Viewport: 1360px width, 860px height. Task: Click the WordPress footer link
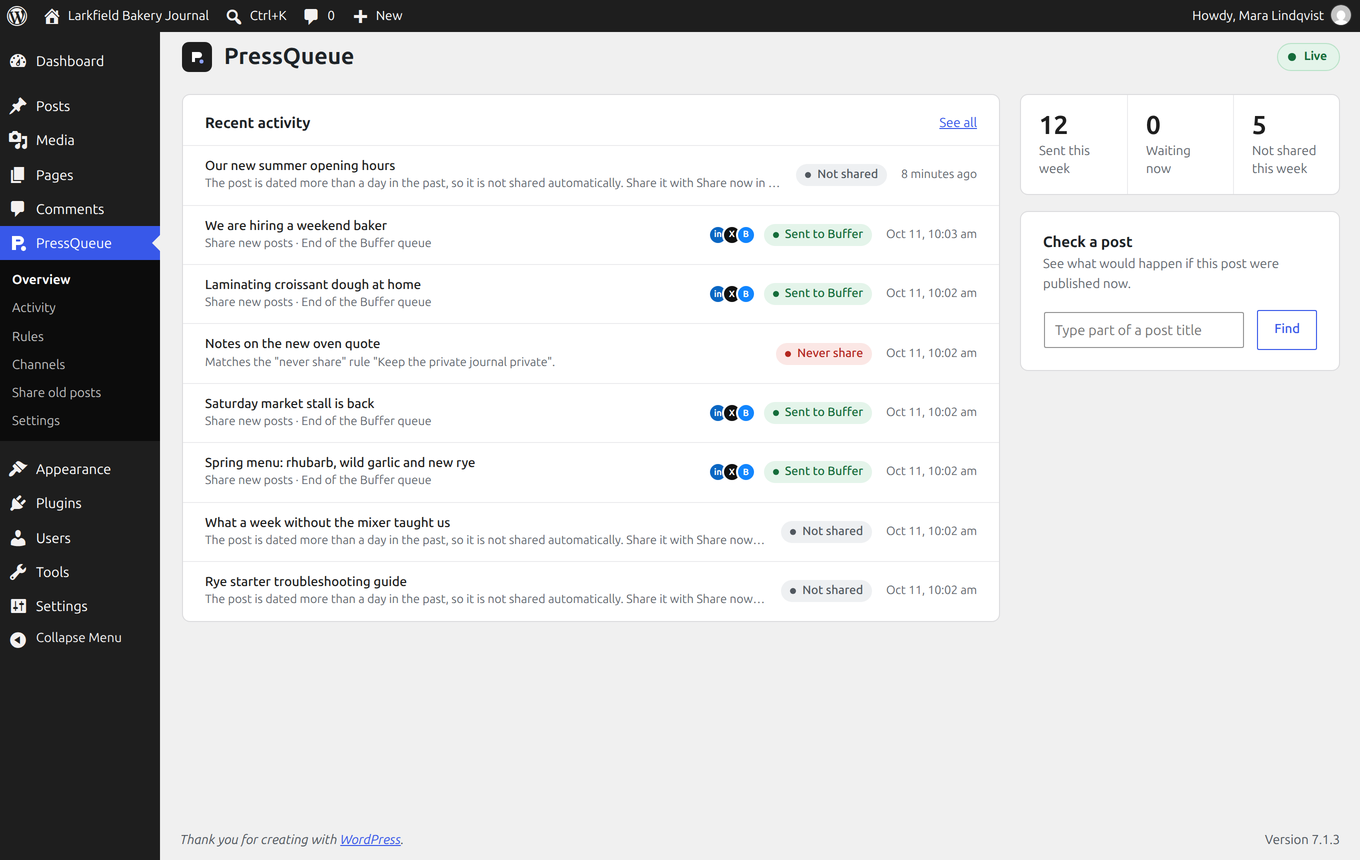pyautogui.click(x=370, y=839)
